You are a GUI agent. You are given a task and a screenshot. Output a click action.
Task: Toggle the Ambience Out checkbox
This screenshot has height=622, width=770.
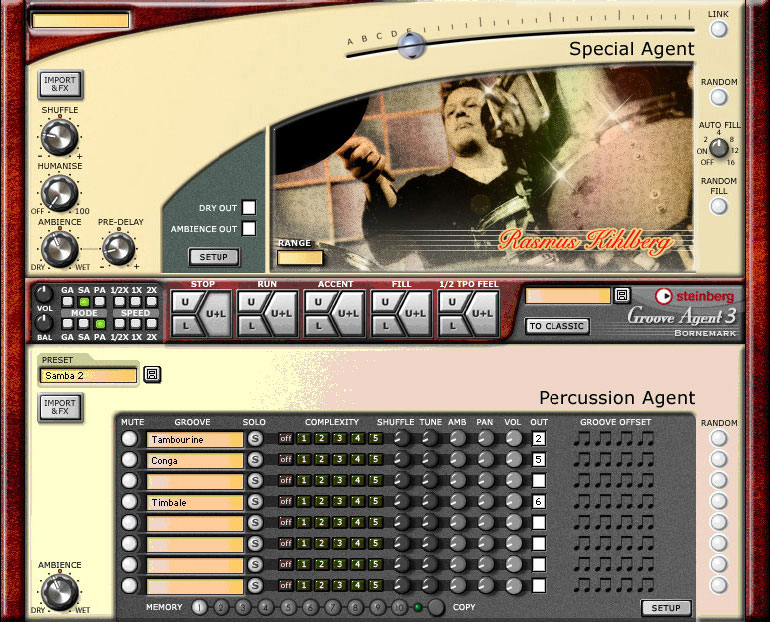(x=249, y=229)
